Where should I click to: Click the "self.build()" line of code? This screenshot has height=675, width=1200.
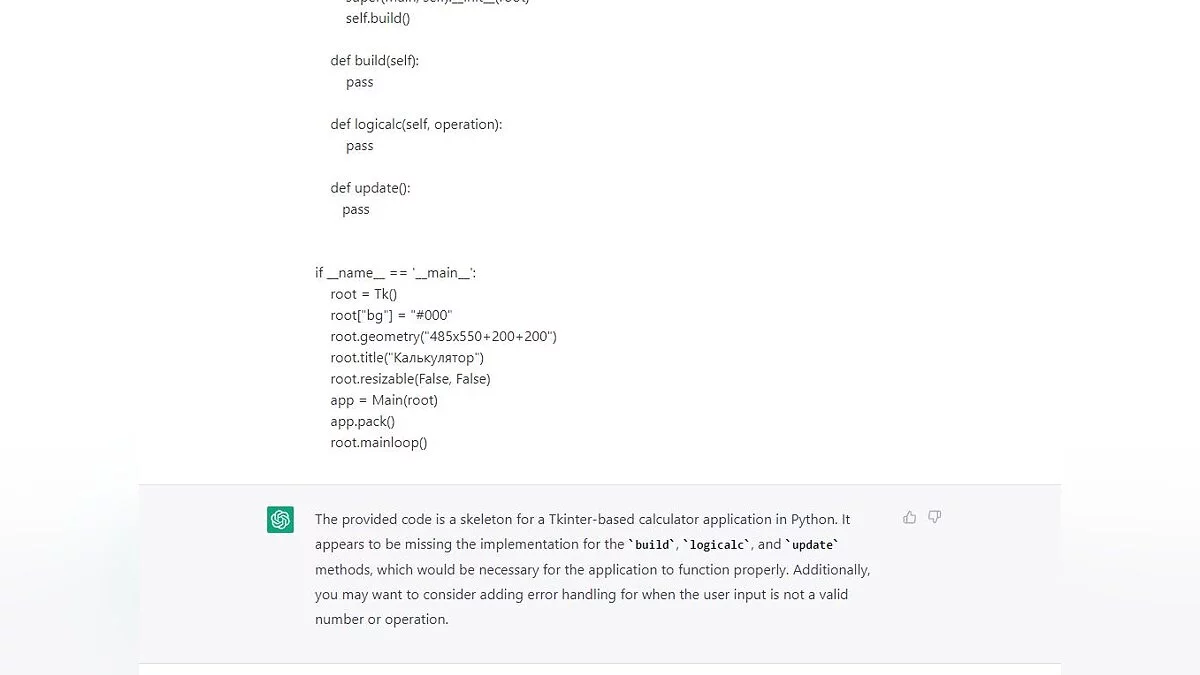click(378, 18)
